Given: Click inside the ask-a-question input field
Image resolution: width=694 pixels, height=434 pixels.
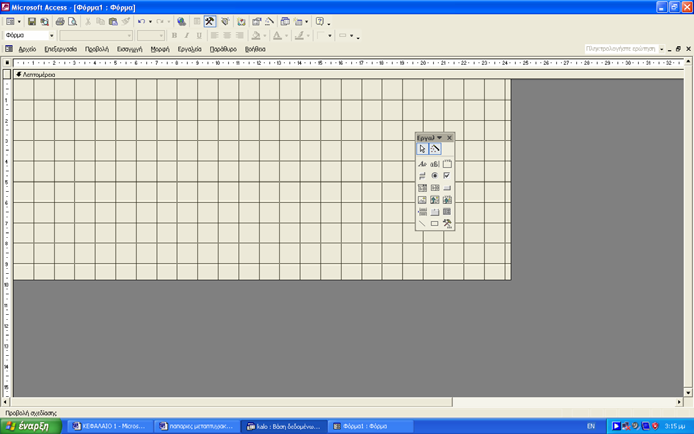Looking at the screenshot, I should click(621, 49).
